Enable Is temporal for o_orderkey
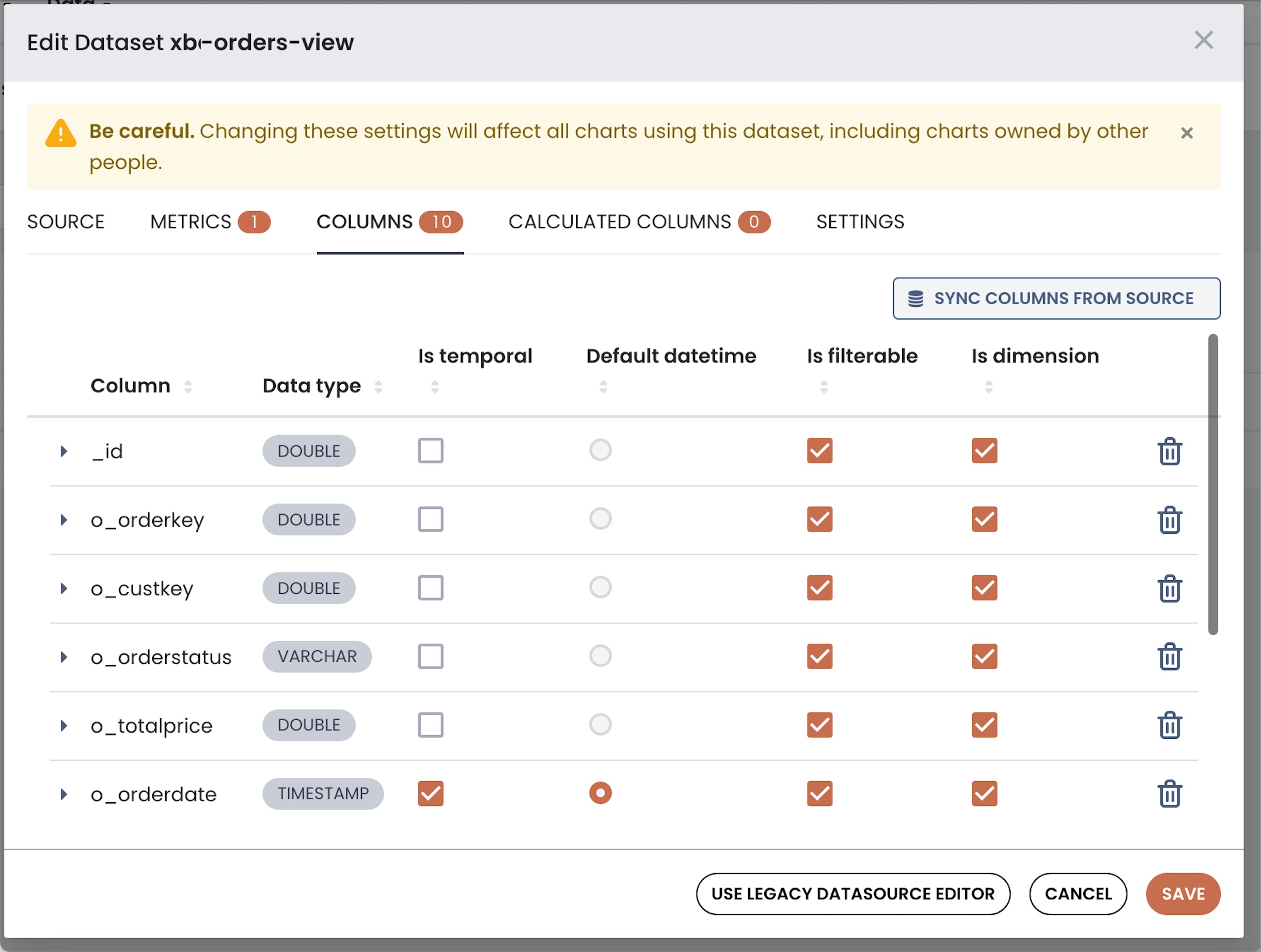Screen dimensions: 1261x952 click(431, 519)
